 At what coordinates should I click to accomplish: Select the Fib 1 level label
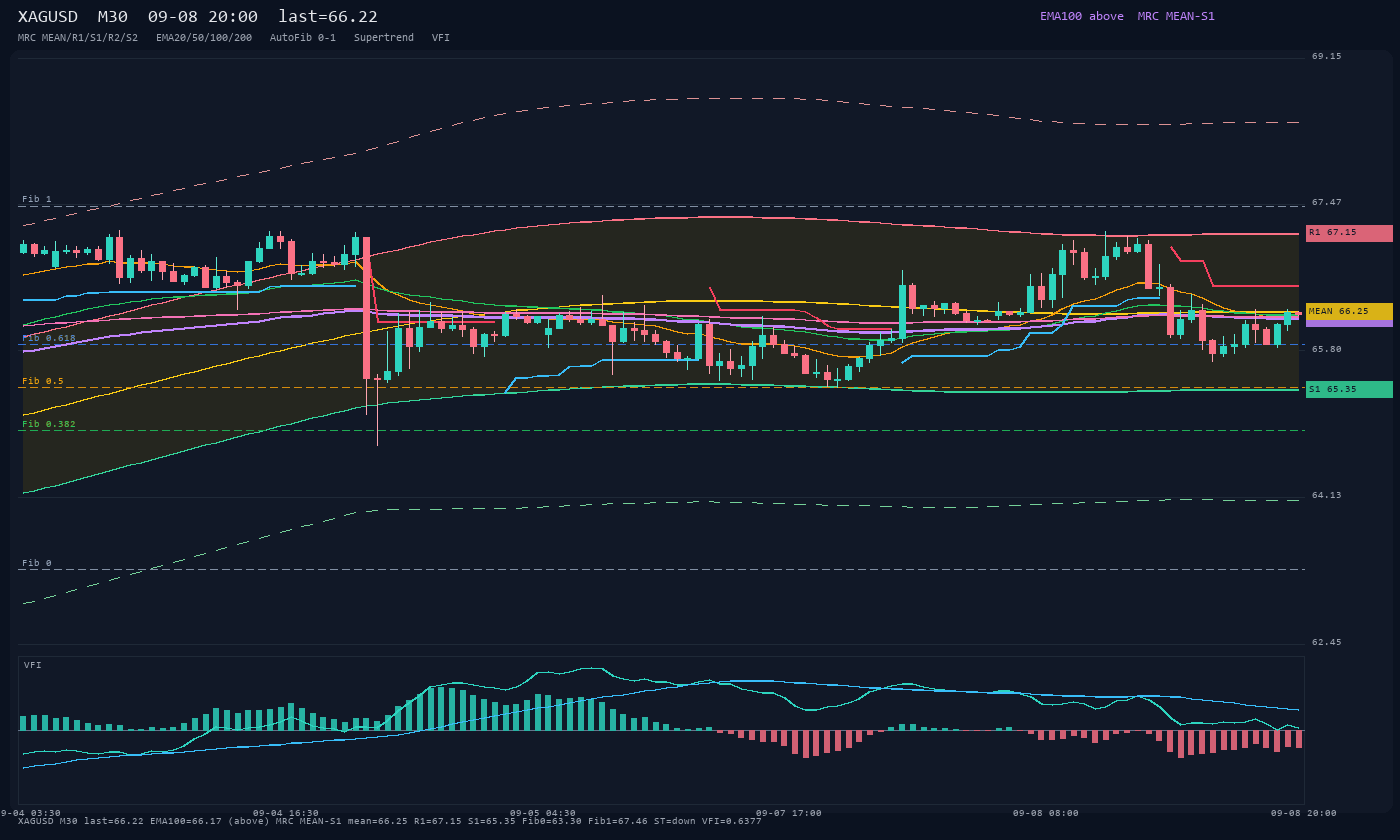[x=37, y=199]
